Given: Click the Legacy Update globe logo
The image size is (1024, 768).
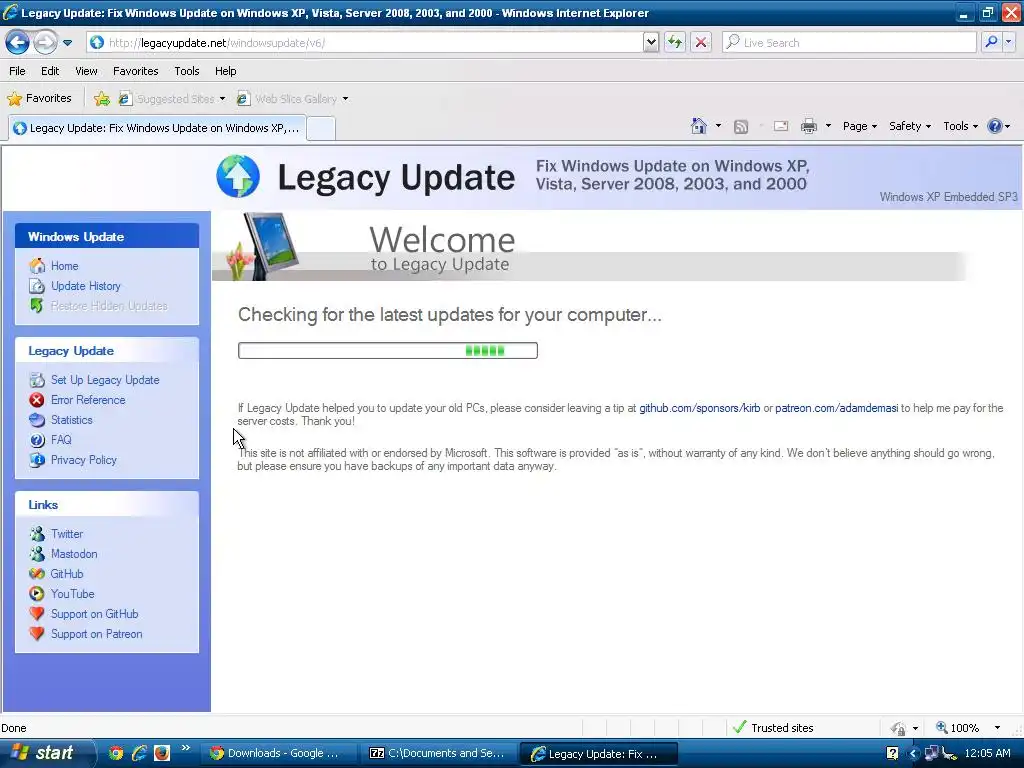Looking at the screenshot, I should (238, 176).
